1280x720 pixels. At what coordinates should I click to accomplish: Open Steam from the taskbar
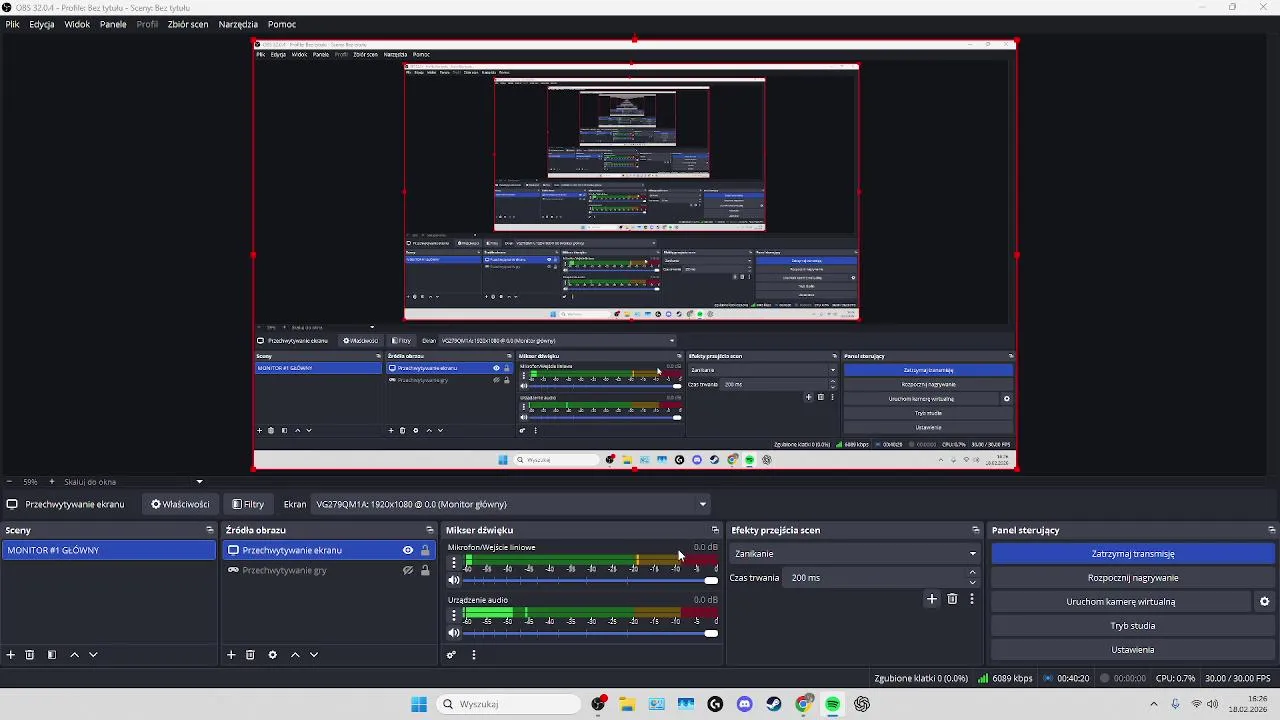tap(774, 704)
